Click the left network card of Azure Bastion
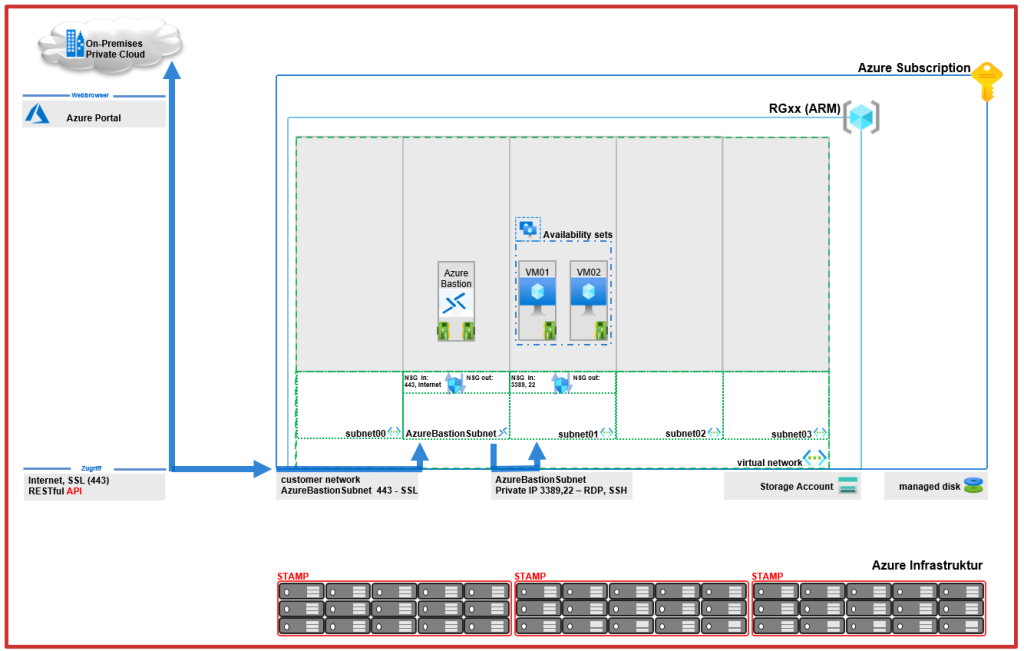 443,331
